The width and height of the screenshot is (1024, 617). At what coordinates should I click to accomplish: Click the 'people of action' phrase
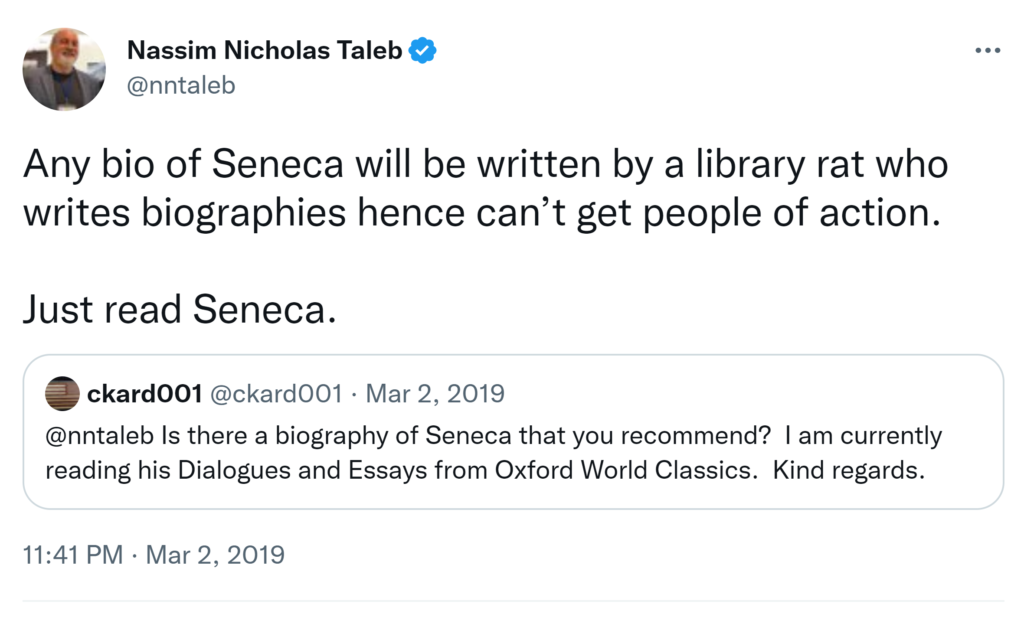(x=804, y=214)
